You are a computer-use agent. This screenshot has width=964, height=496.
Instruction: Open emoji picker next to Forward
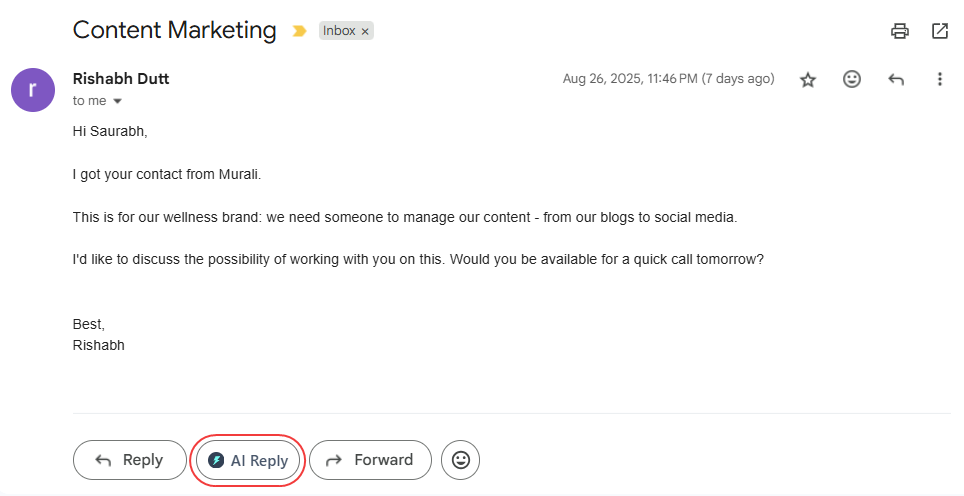click(x=461, y=460)
